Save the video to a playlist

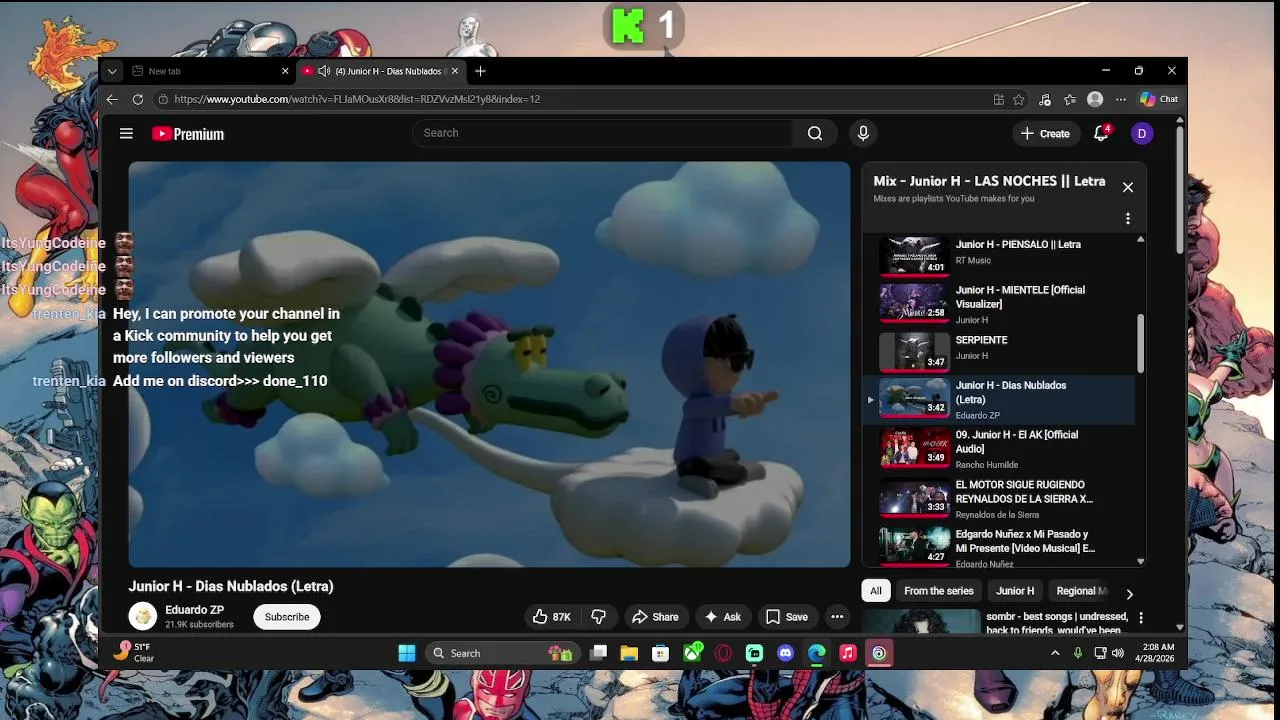point(786,617)
